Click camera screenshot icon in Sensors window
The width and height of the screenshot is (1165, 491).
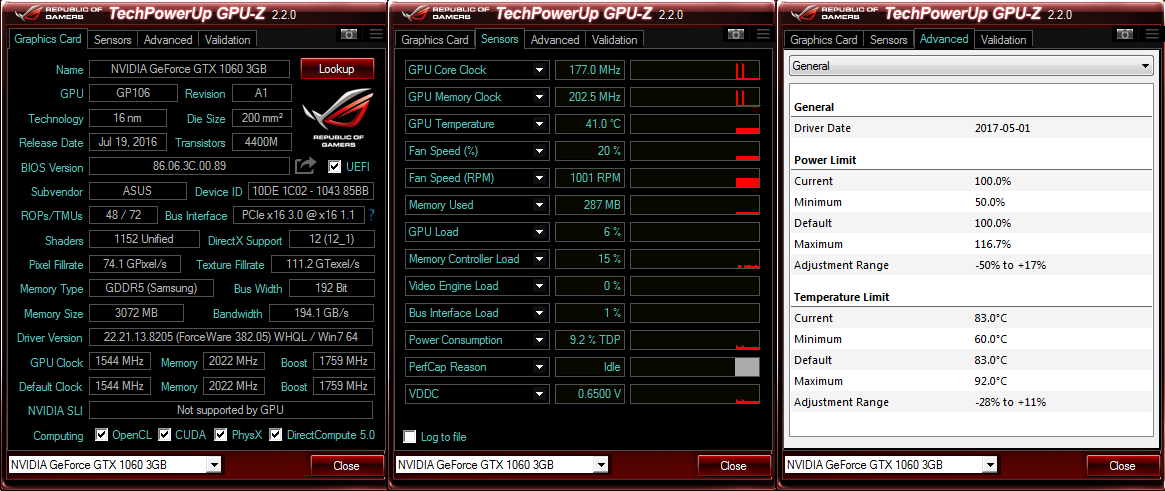(736, 34)
